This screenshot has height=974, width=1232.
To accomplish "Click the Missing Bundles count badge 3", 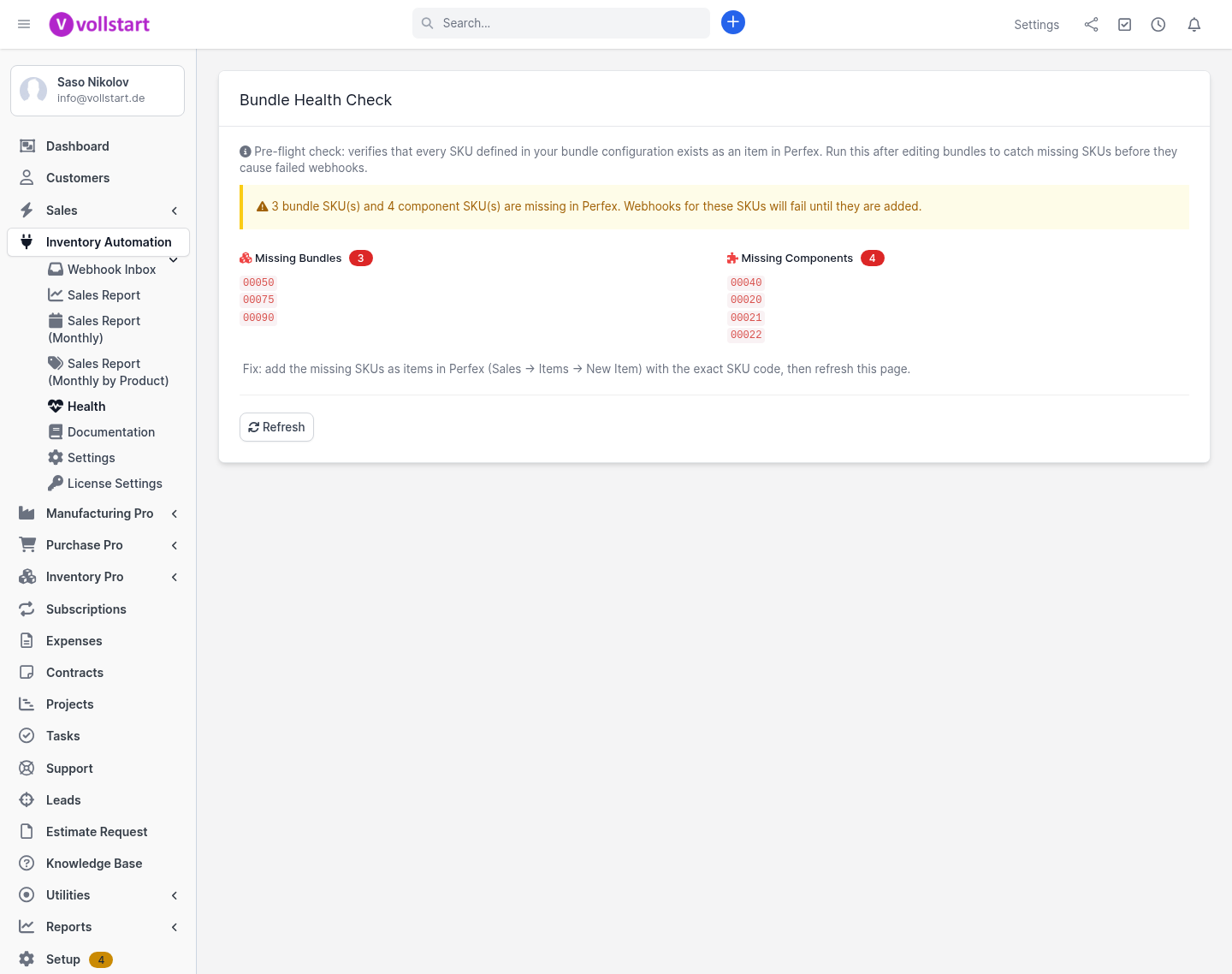I will click(361, 258).
